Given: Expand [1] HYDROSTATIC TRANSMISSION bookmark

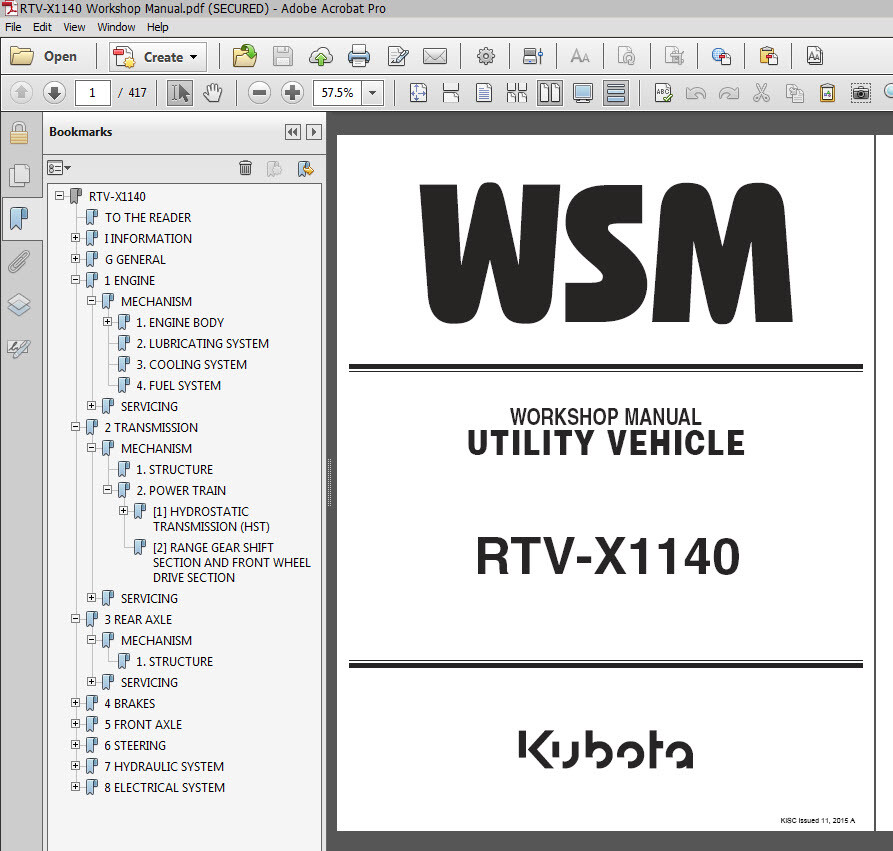Looking at the screenshot, I should [x=123, y=510].
